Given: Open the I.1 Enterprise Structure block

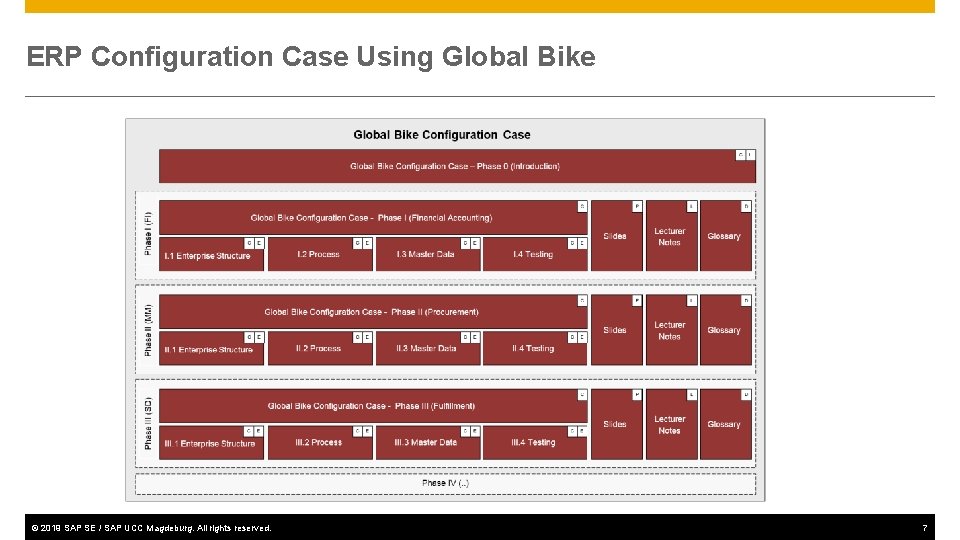Looking at the screenshot, I should [x=212, y=254].
